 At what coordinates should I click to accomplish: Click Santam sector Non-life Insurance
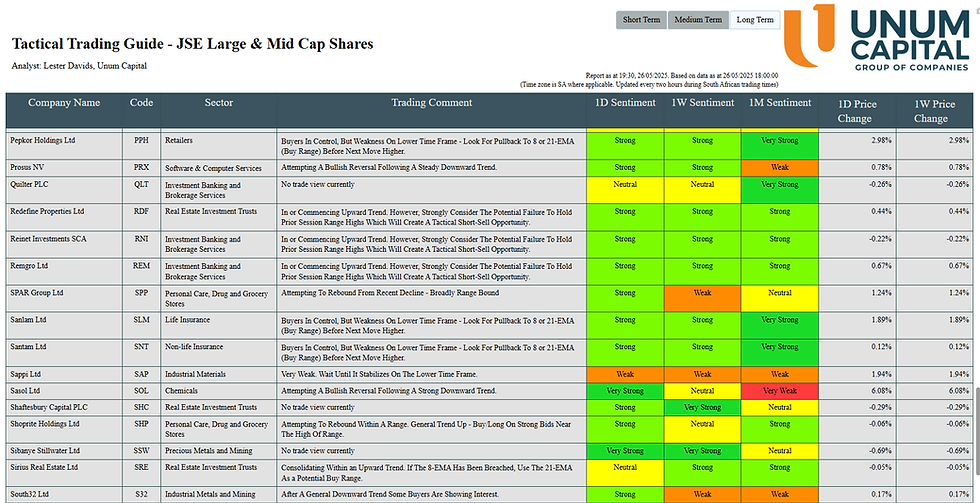coord(194,346)
